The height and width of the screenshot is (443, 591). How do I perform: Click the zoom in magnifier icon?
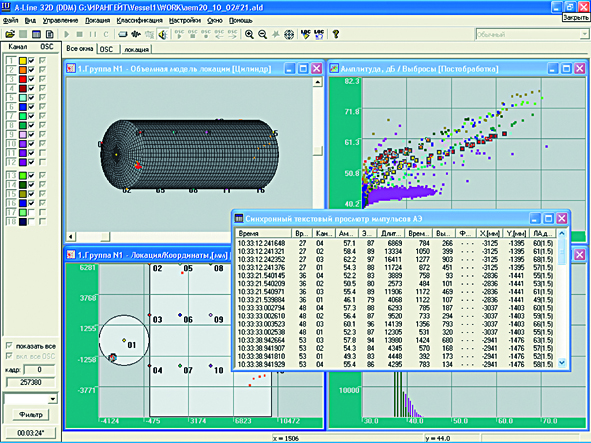[x=249, y=34]
